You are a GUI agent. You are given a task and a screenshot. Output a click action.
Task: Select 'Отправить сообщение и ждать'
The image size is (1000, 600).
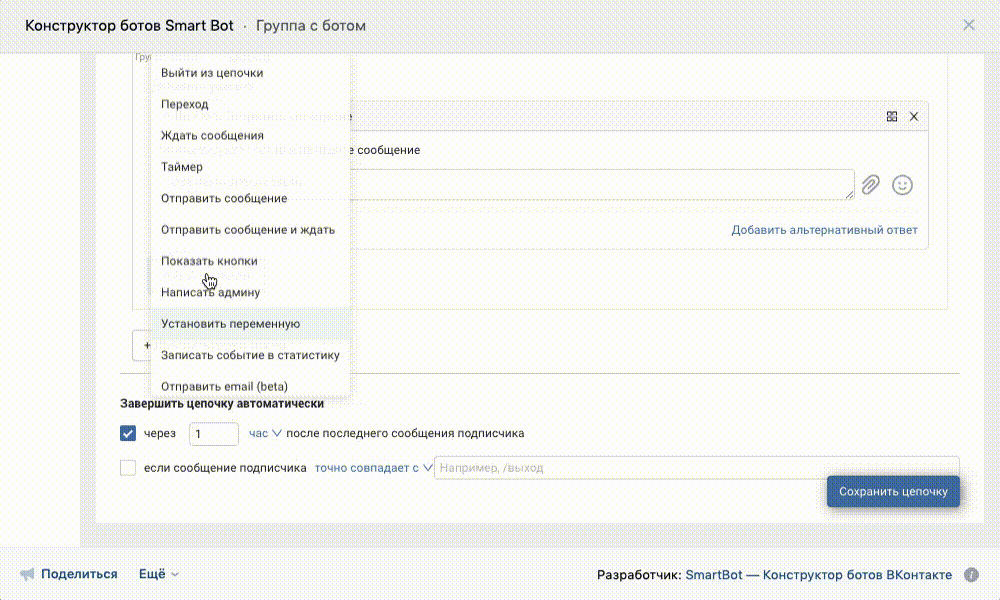[x=250, y=230]
